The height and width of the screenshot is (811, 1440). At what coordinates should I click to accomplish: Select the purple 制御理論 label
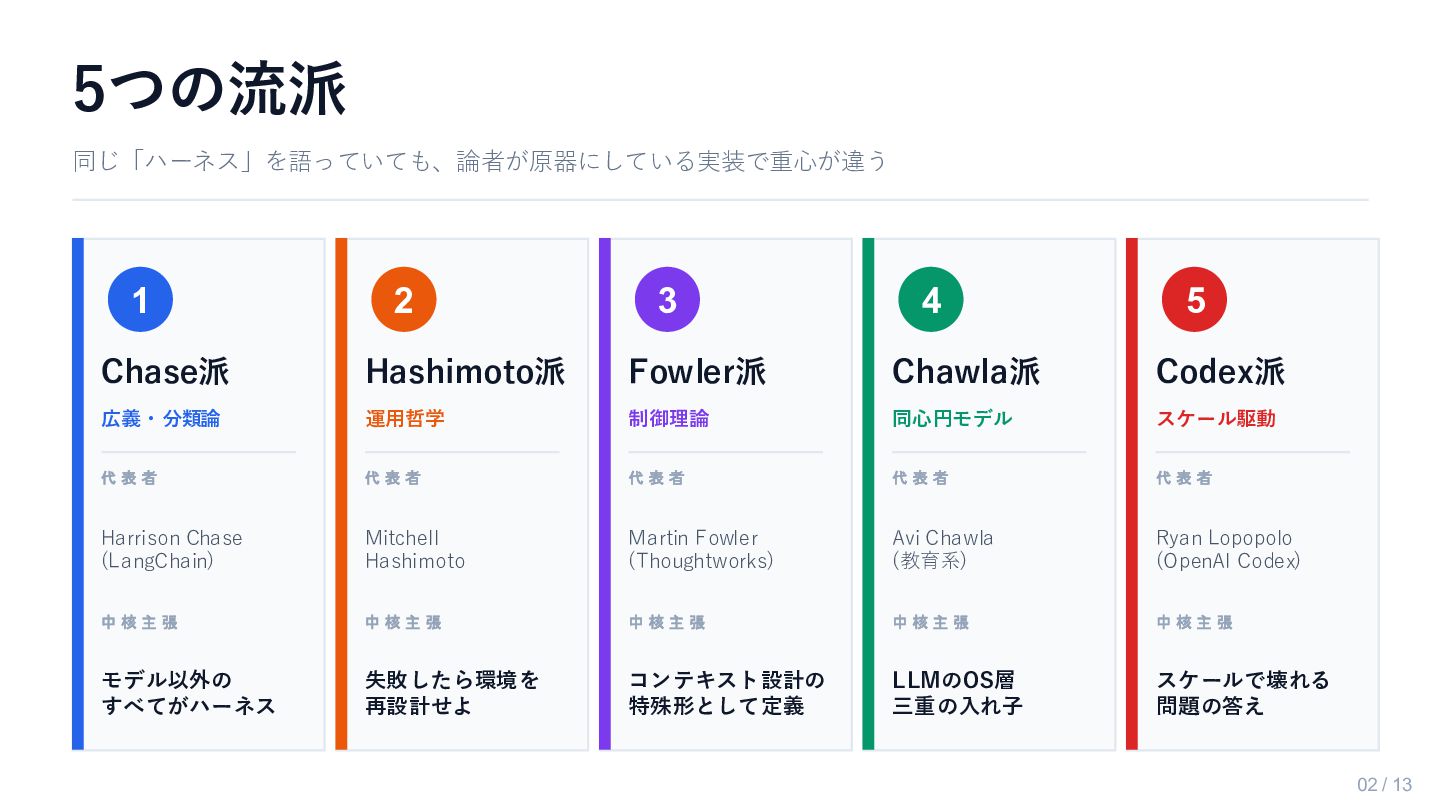668,418
